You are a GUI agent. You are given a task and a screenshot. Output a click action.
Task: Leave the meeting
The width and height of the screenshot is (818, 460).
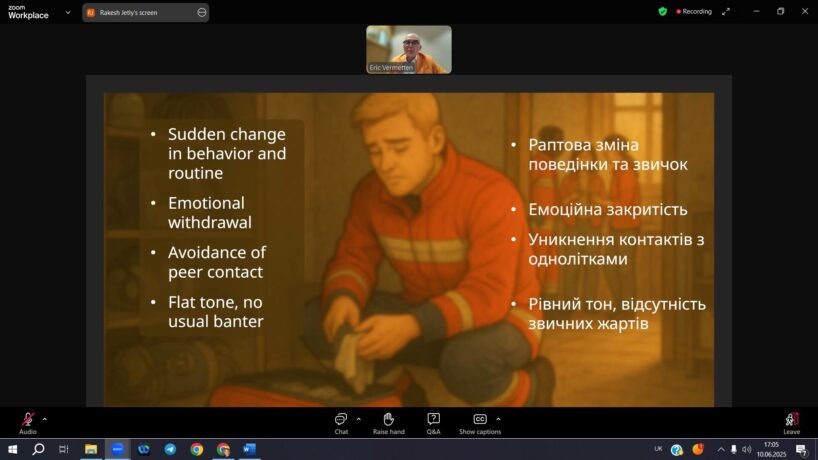click(791, 421)
